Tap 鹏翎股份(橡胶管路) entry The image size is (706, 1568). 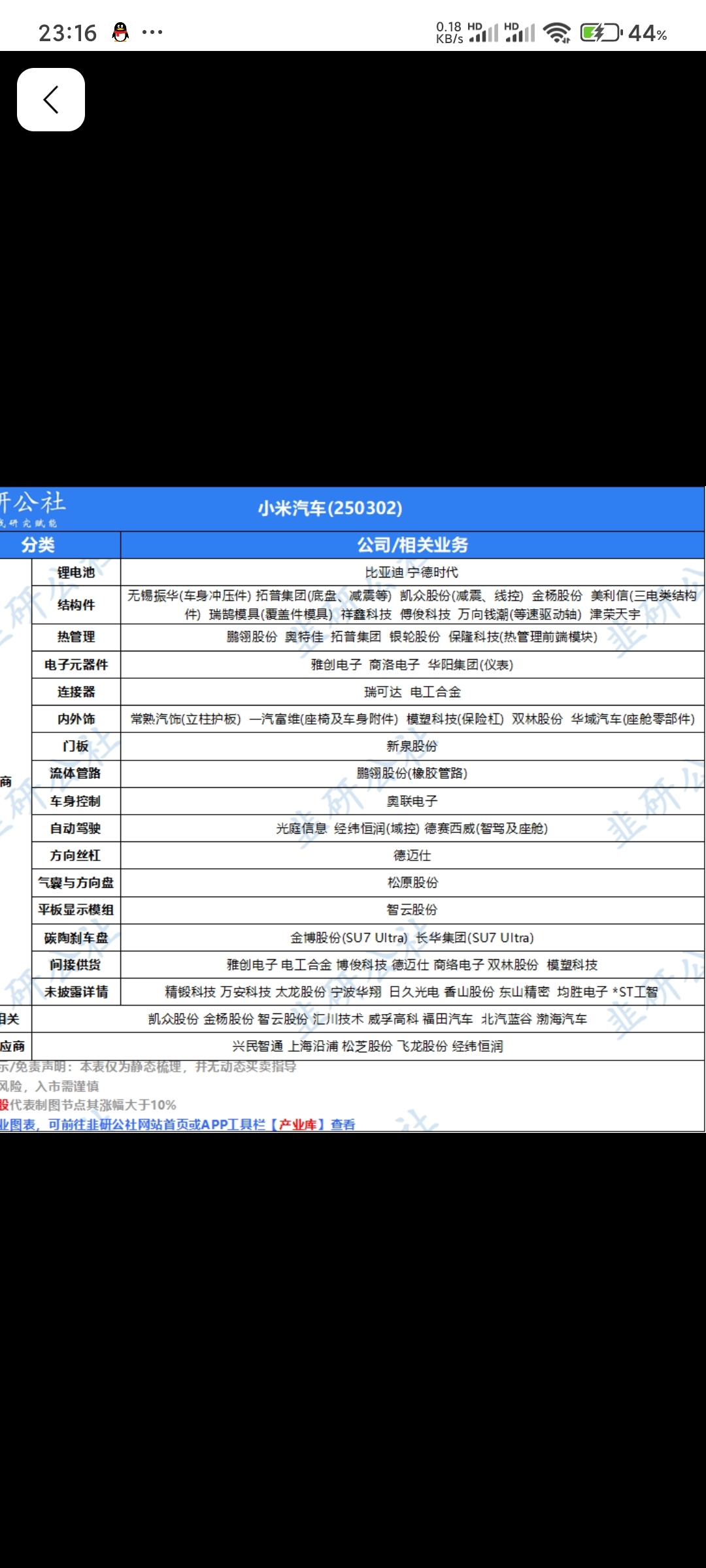coord(412,774)
